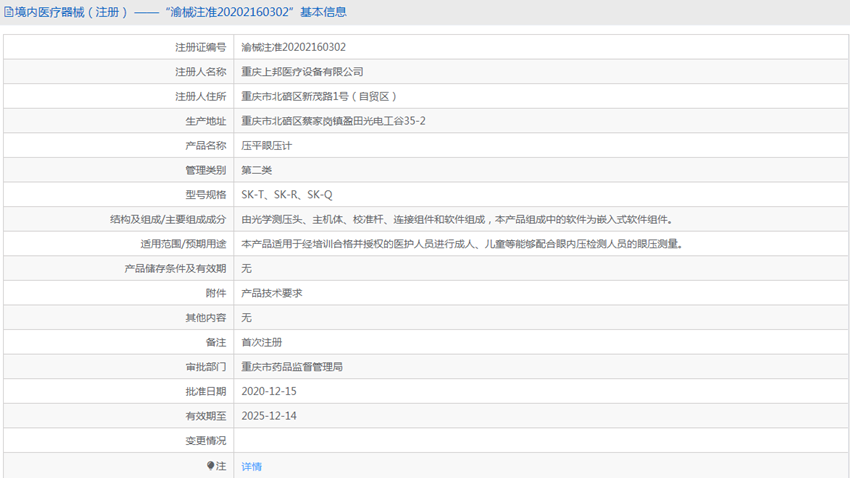Click the 适用范围/预期用途 label
Screen dimensions: 850x478
point(183,244)
